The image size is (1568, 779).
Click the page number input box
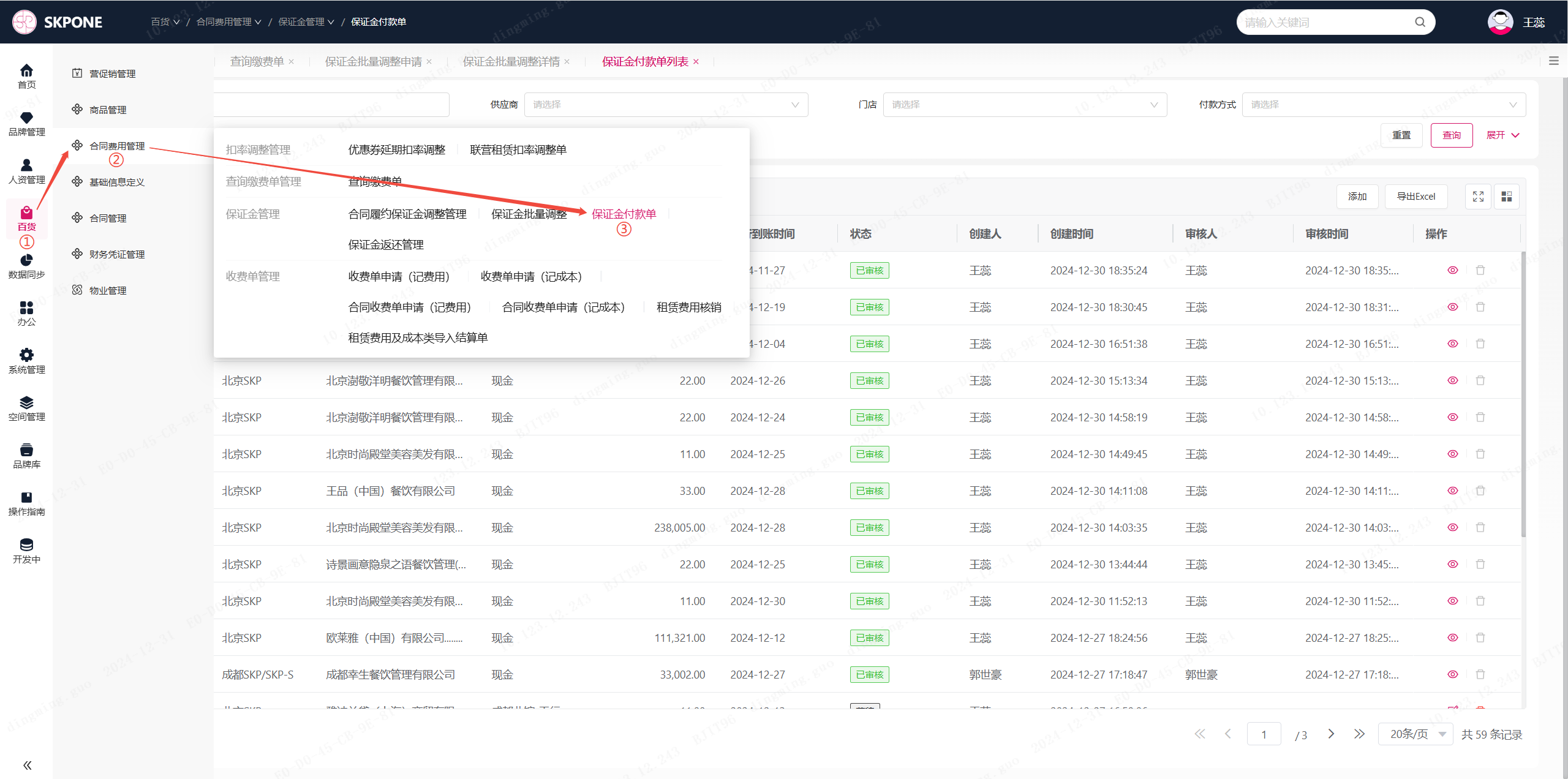tap(1264, 734)
